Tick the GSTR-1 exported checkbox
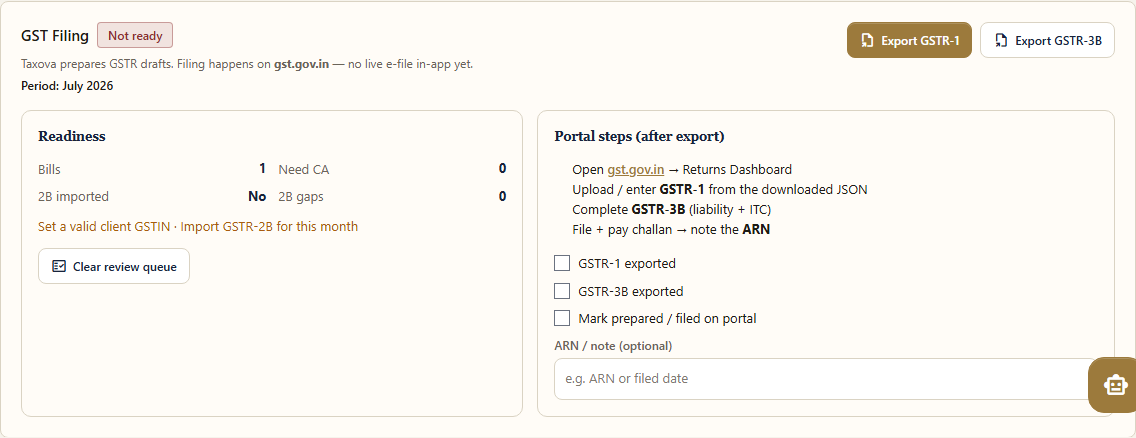This screenshot has height=438, width=1136. click(561, 264)
